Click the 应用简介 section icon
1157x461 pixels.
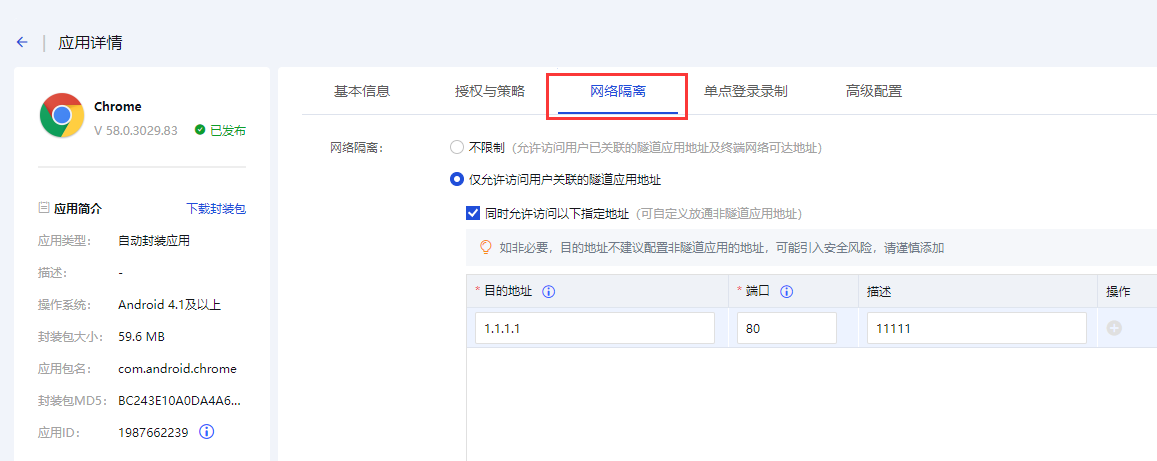pos(44,209)
